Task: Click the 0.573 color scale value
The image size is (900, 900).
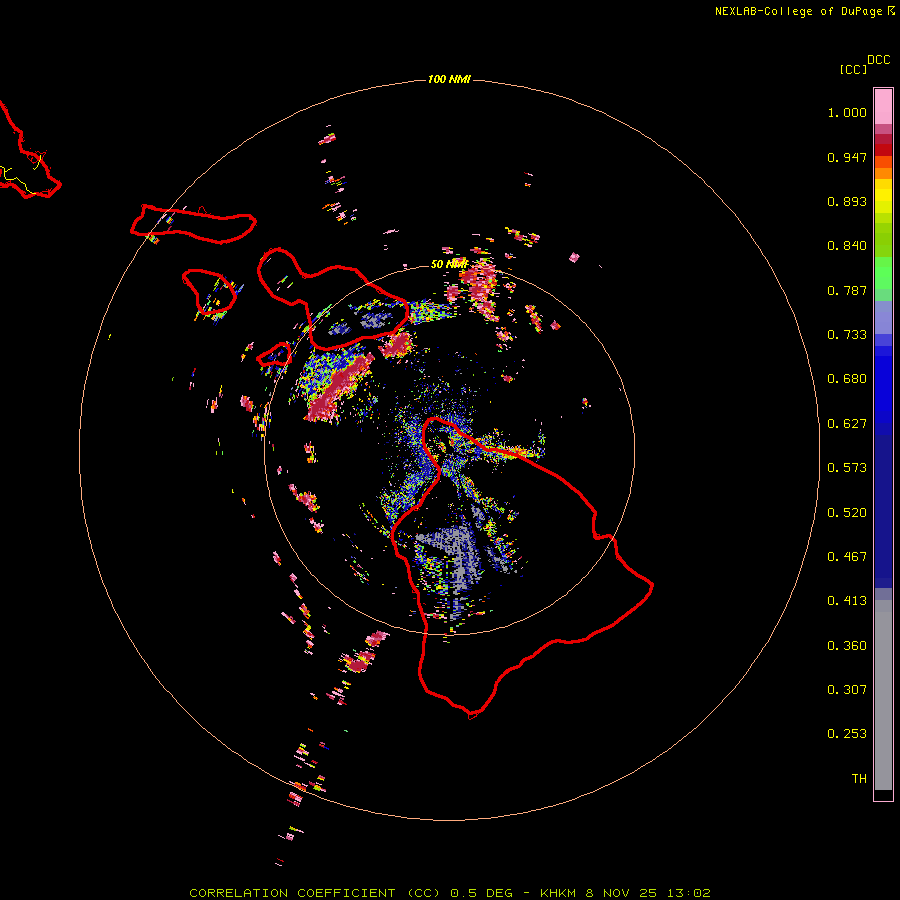Action: point(847,468)
